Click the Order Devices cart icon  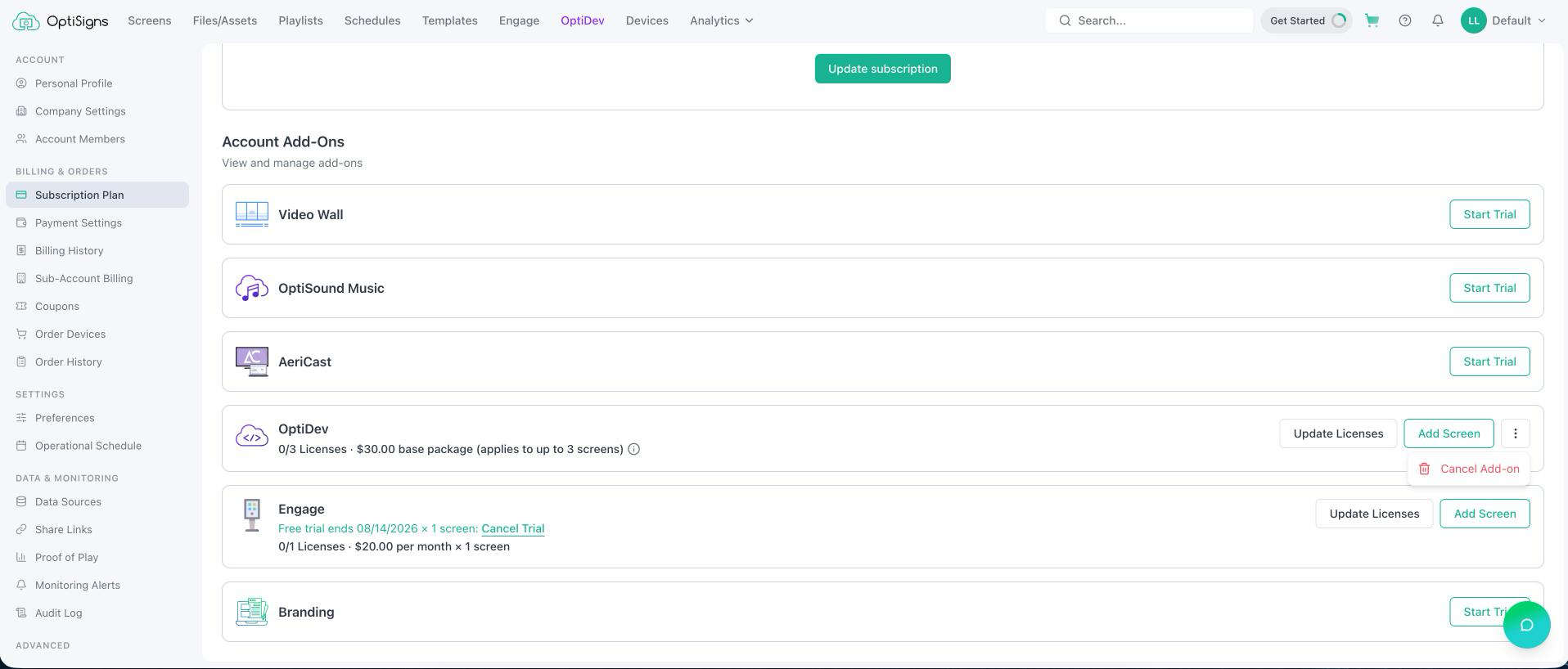point(21,334)
